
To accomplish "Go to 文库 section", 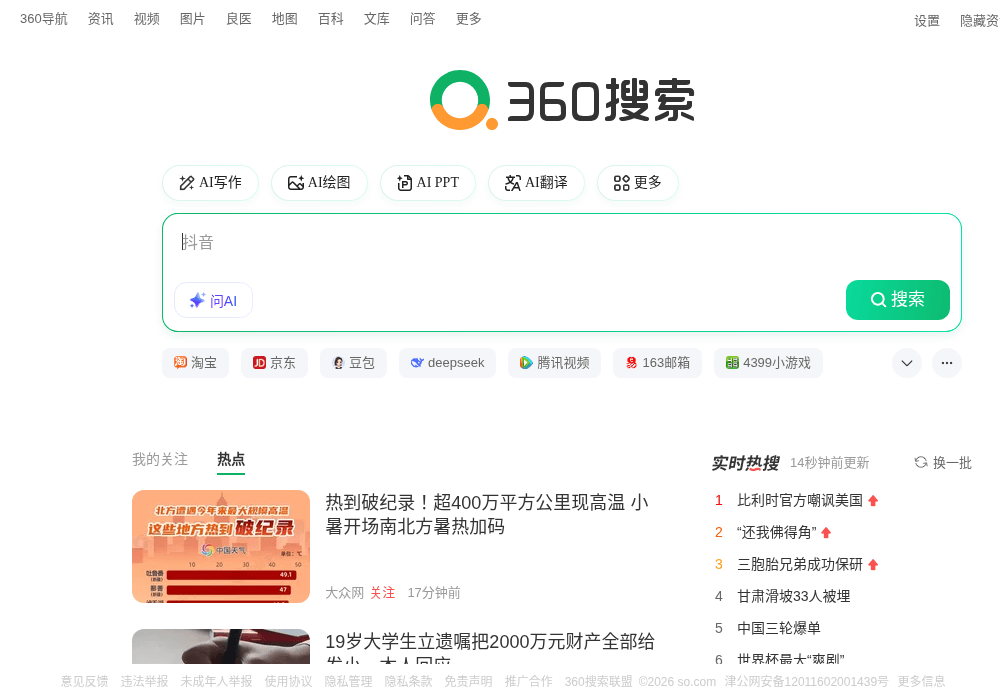I will click(x=376, y=19).
